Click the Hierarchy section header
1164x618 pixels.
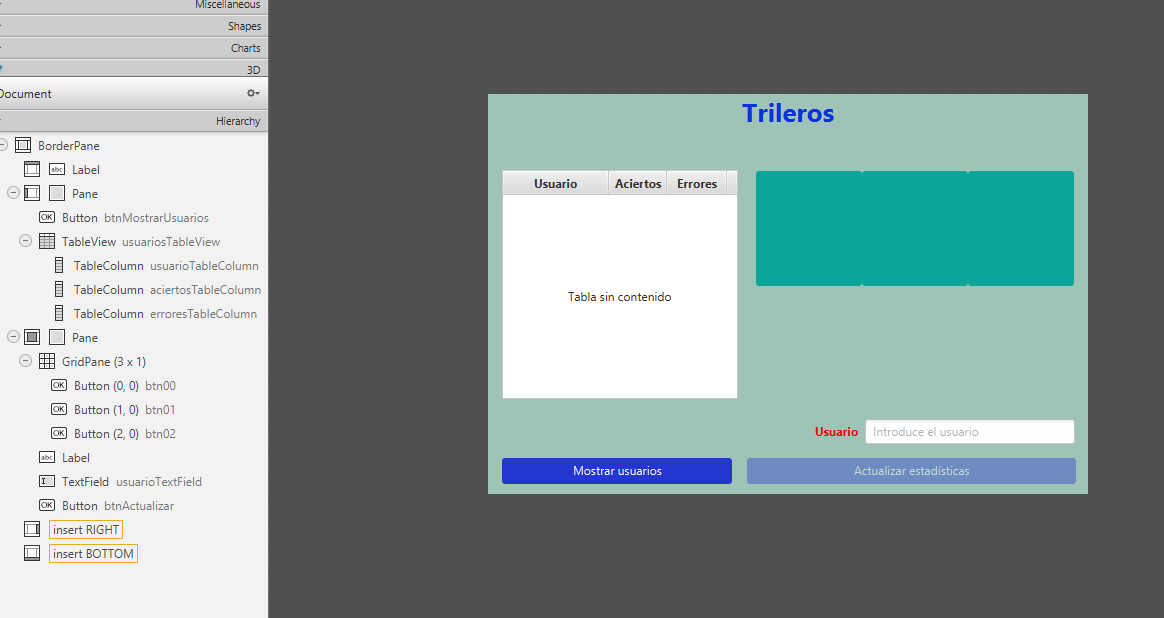pos(134,121)
